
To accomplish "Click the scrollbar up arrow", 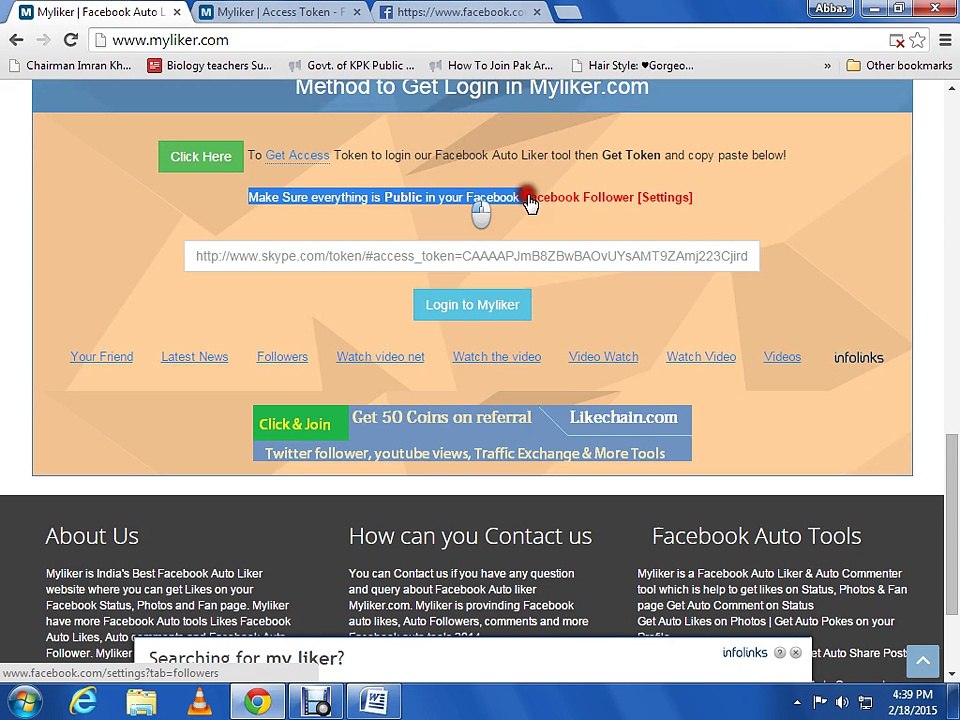I will [x=951, y=88].
